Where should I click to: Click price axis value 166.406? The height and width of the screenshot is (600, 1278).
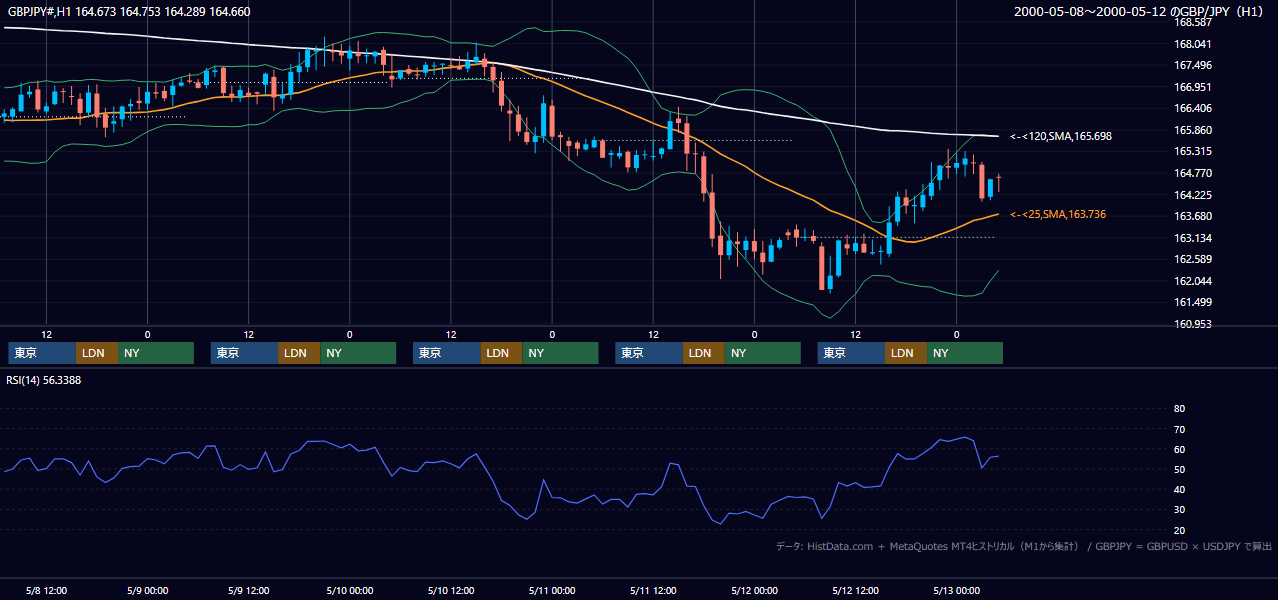click(x=1192, y=108)
